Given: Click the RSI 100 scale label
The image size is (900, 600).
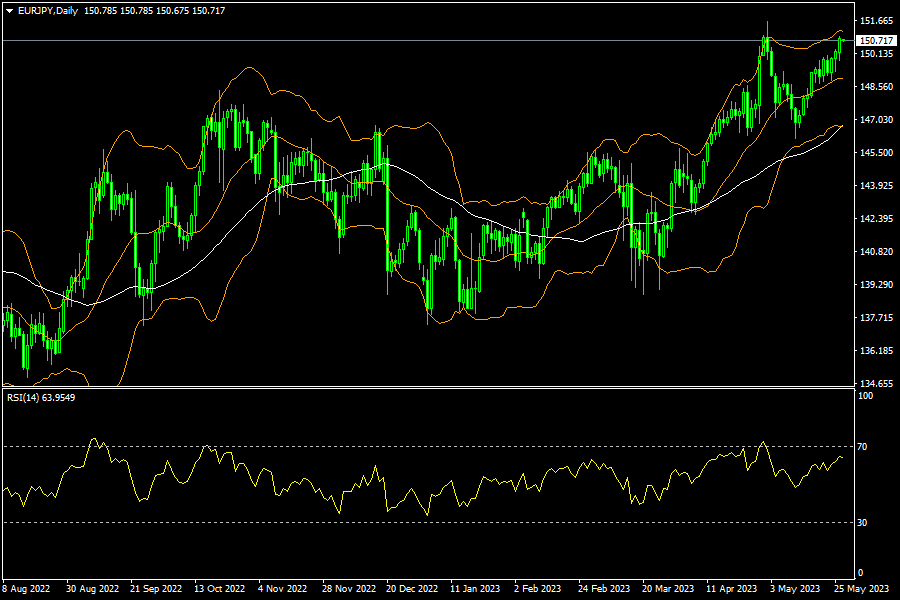Looking at the screenshot, I should pos(865,396).
